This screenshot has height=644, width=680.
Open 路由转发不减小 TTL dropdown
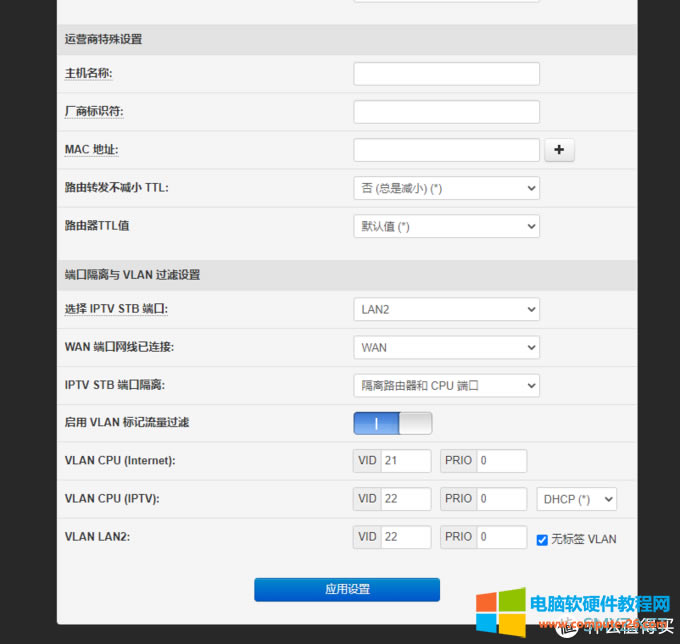446,188
